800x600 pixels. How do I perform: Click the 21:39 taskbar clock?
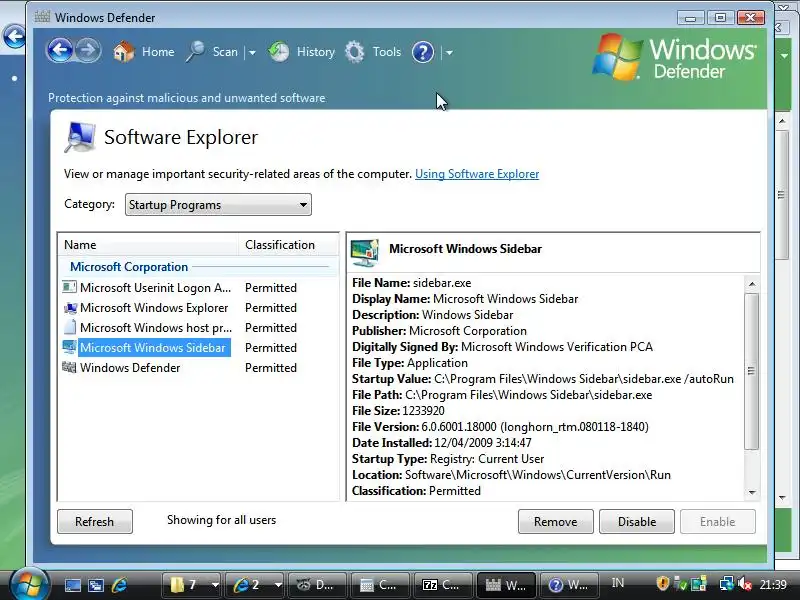click(773, 584)
